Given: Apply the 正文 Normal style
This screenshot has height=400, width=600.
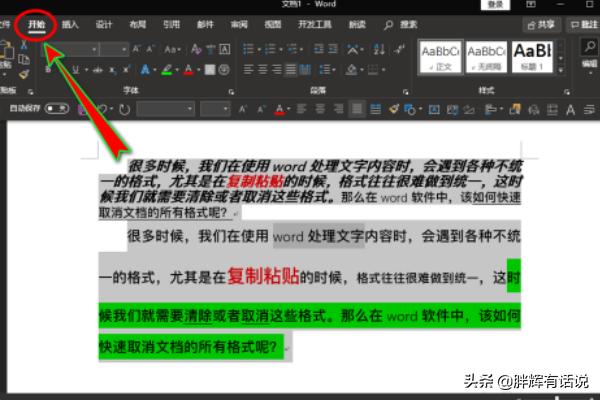Looking at the screenshot, I should [x=440, y=57].
